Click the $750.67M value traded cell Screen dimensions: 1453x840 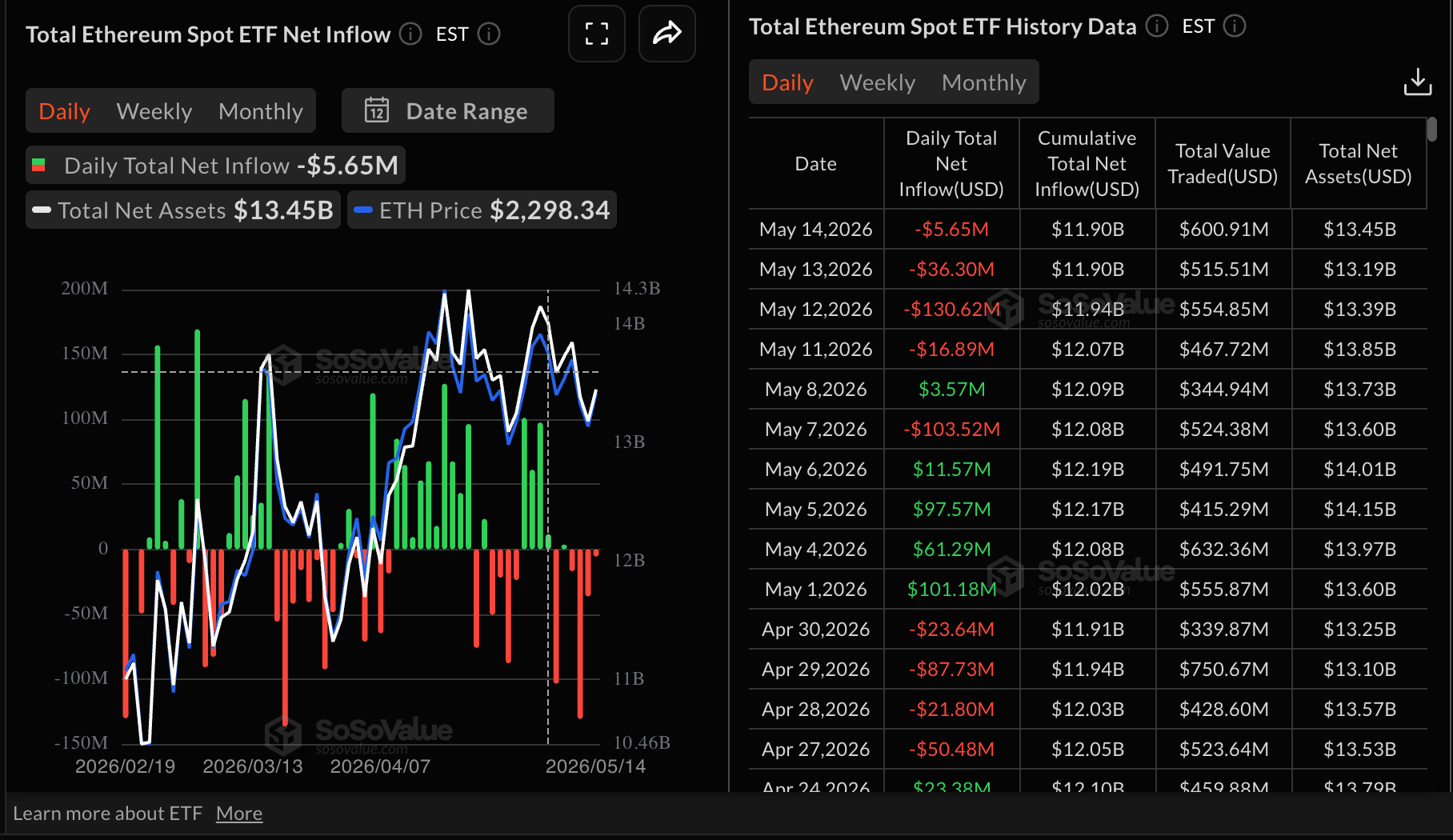[1223, 670]
